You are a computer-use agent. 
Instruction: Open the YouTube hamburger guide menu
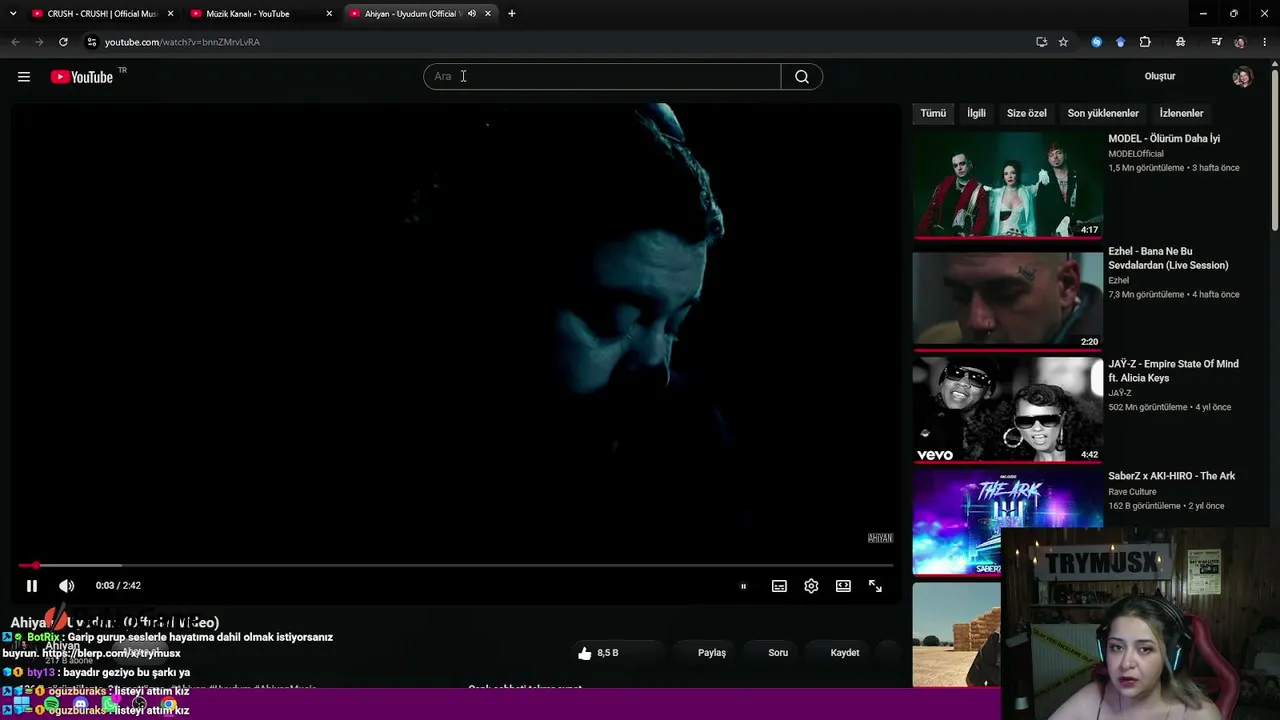click(x=24, y=77)
